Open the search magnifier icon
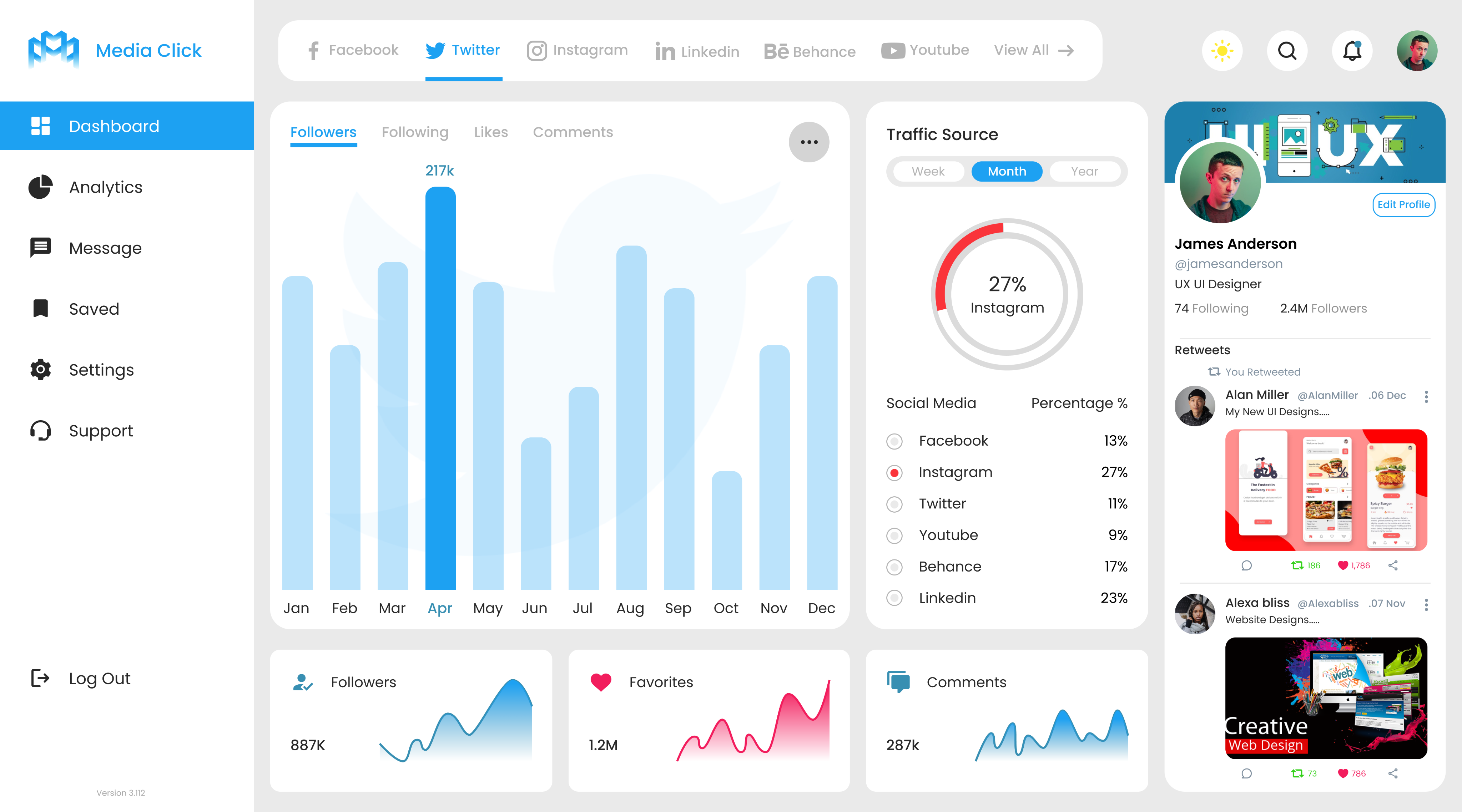The image size is (1462, 812). [1287, 51]
